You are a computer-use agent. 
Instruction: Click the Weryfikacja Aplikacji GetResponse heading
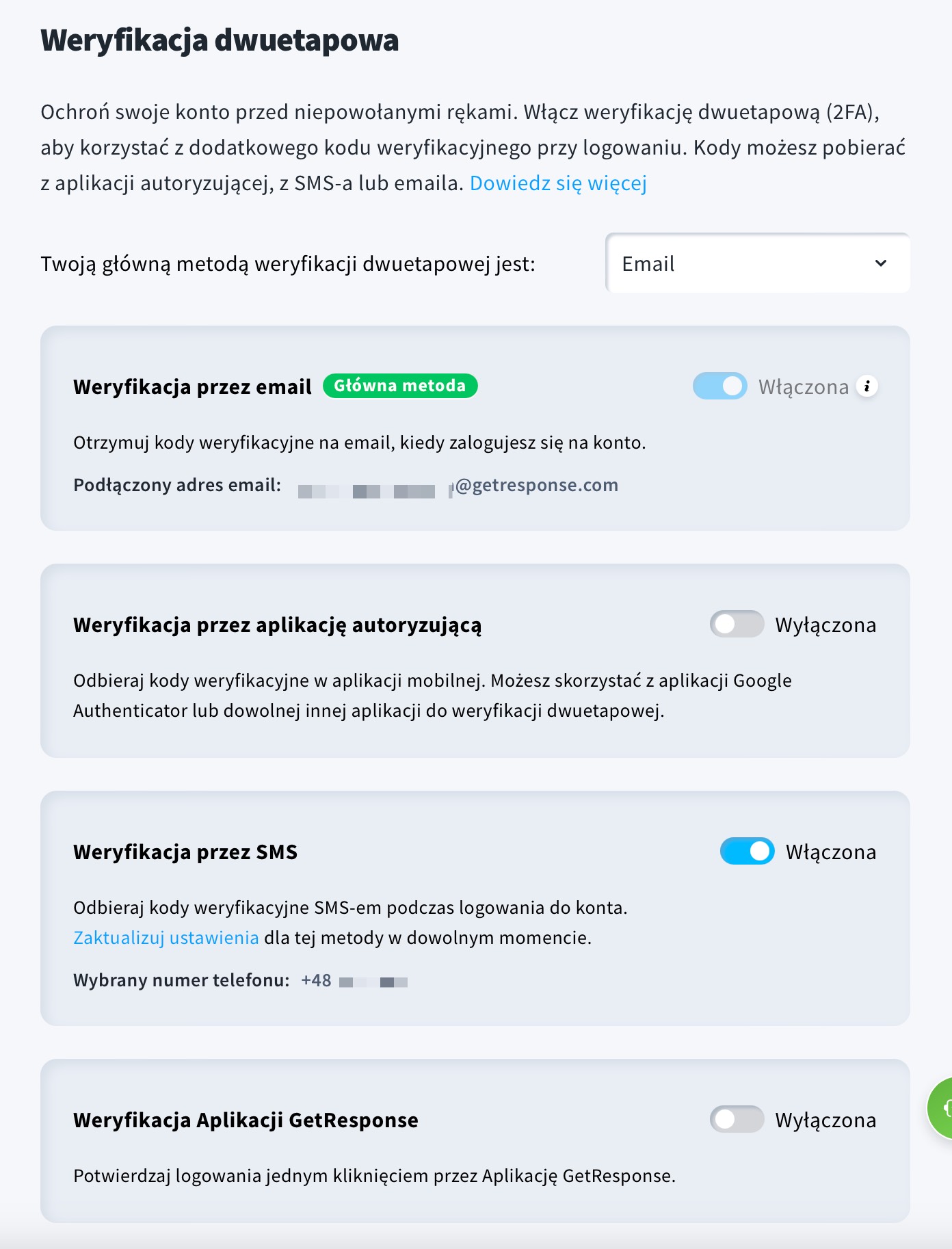[x=246, y=1120]
